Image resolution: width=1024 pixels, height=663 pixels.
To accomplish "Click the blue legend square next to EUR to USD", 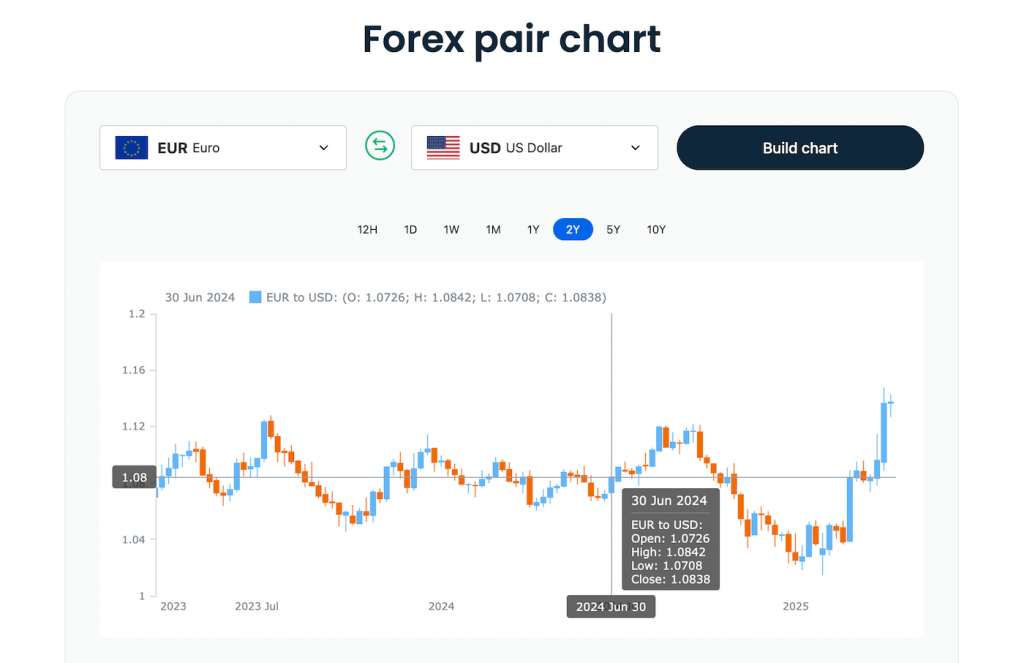I will [253, 297].
